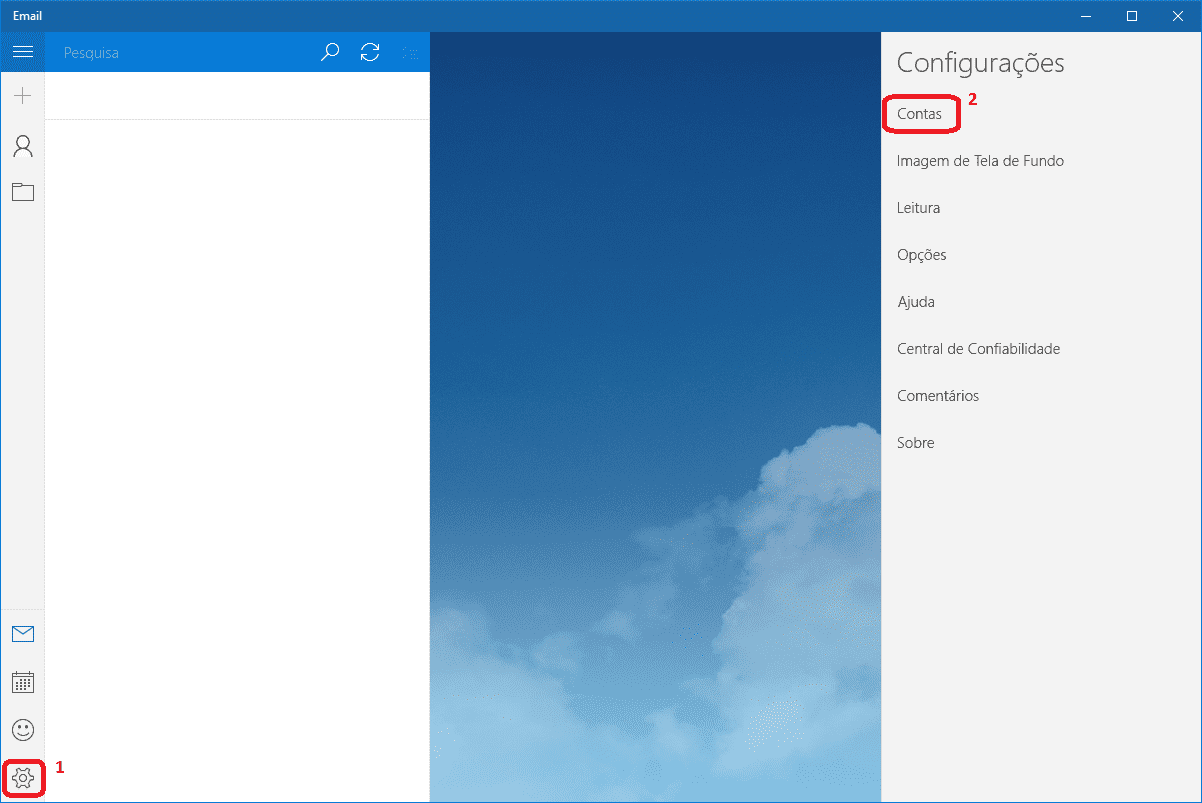Open the Ajuda help entry
1202x803 pixels.
pos(916,302)
